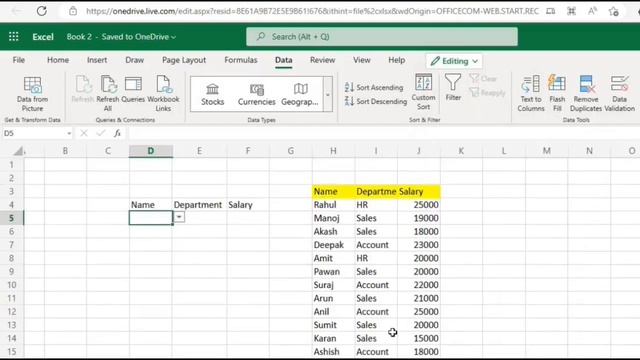Screen dimensions: 640x360
Task: Select column H header
Action: [333, 151]
